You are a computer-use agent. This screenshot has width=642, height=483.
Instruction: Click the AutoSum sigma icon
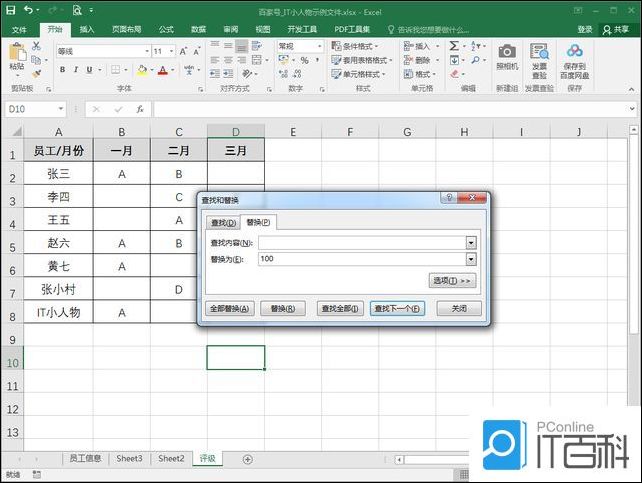[x=454, y=46]
